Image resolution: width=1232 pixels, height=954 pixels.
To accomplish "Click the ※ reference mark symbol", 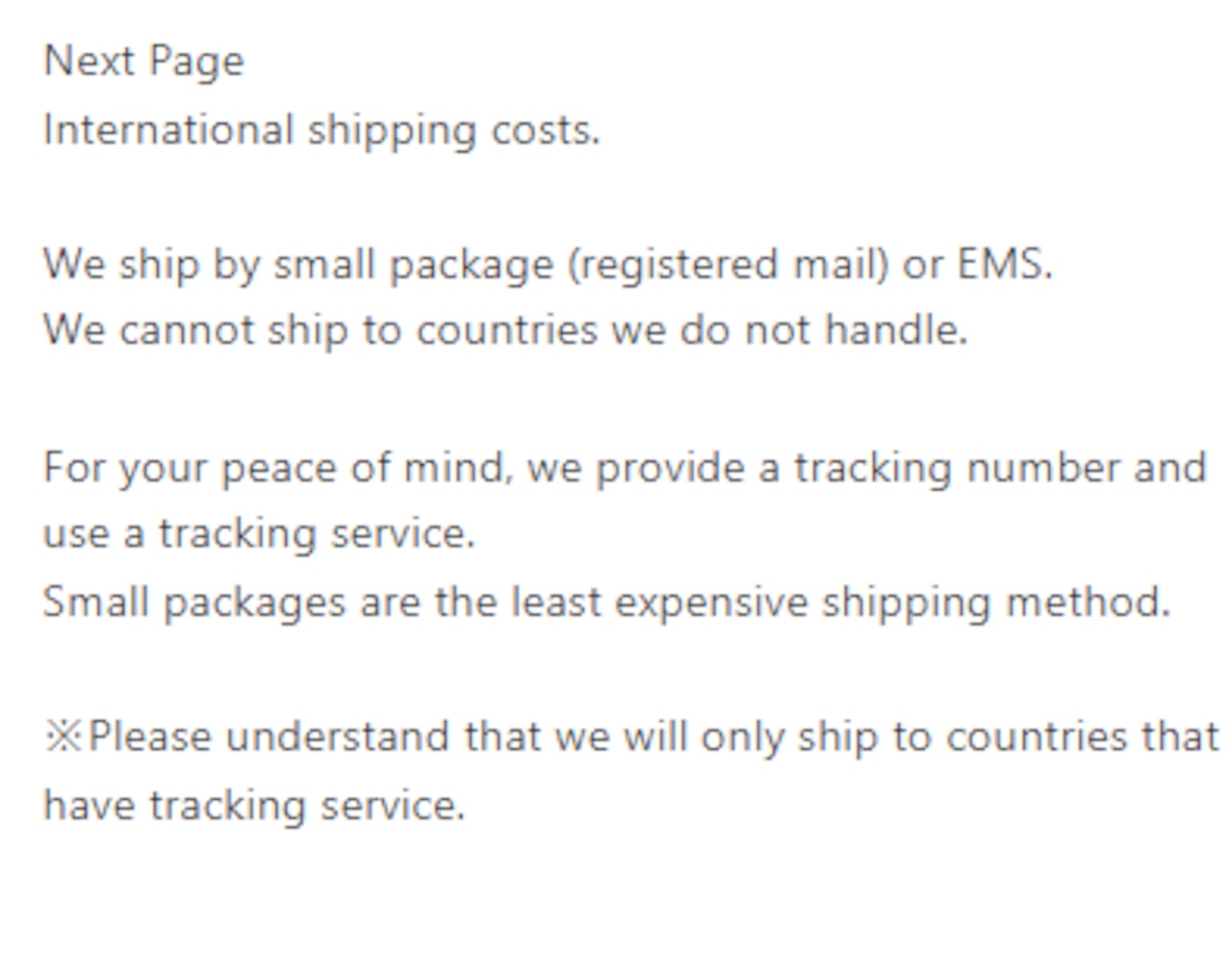I will click(x=64, y=737).
